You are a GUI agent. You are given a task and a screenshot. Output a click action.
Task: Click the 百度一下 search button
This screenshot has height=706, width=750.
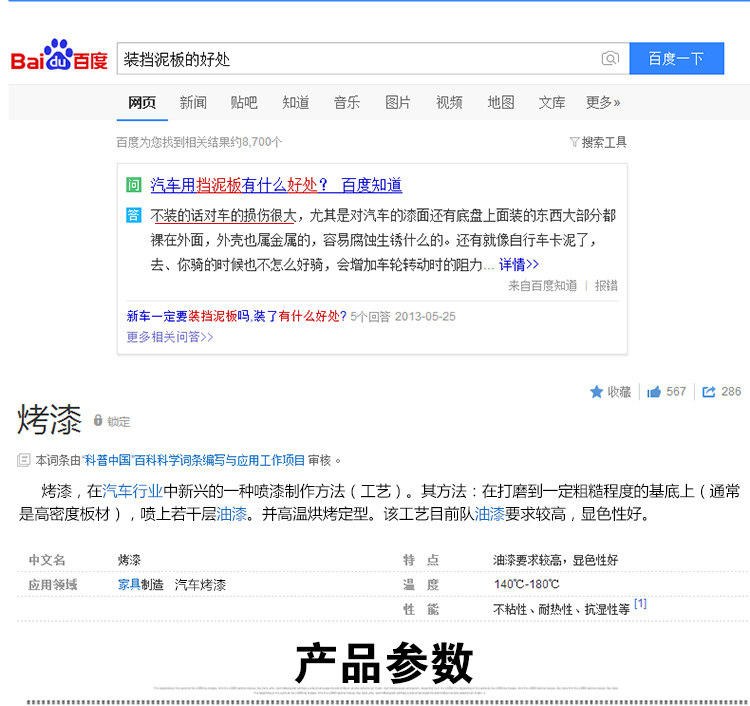(x=676, y=58)
